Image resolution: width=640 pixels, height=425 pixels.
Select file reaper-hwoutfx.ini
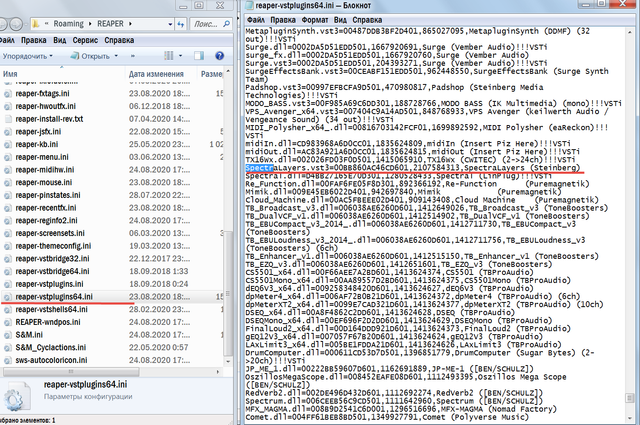click(45, 106)
